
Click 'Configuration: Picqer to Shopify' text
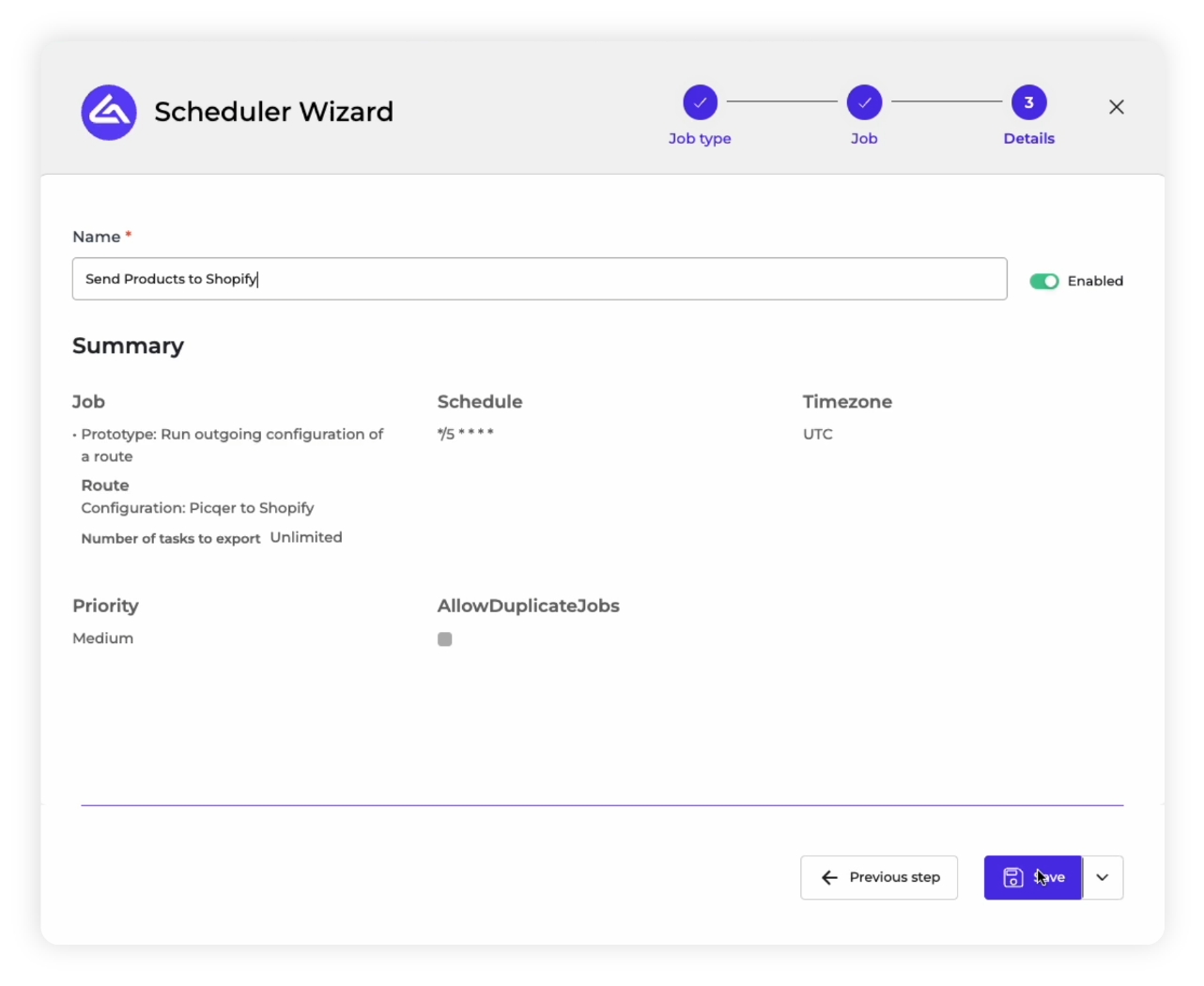197,508
